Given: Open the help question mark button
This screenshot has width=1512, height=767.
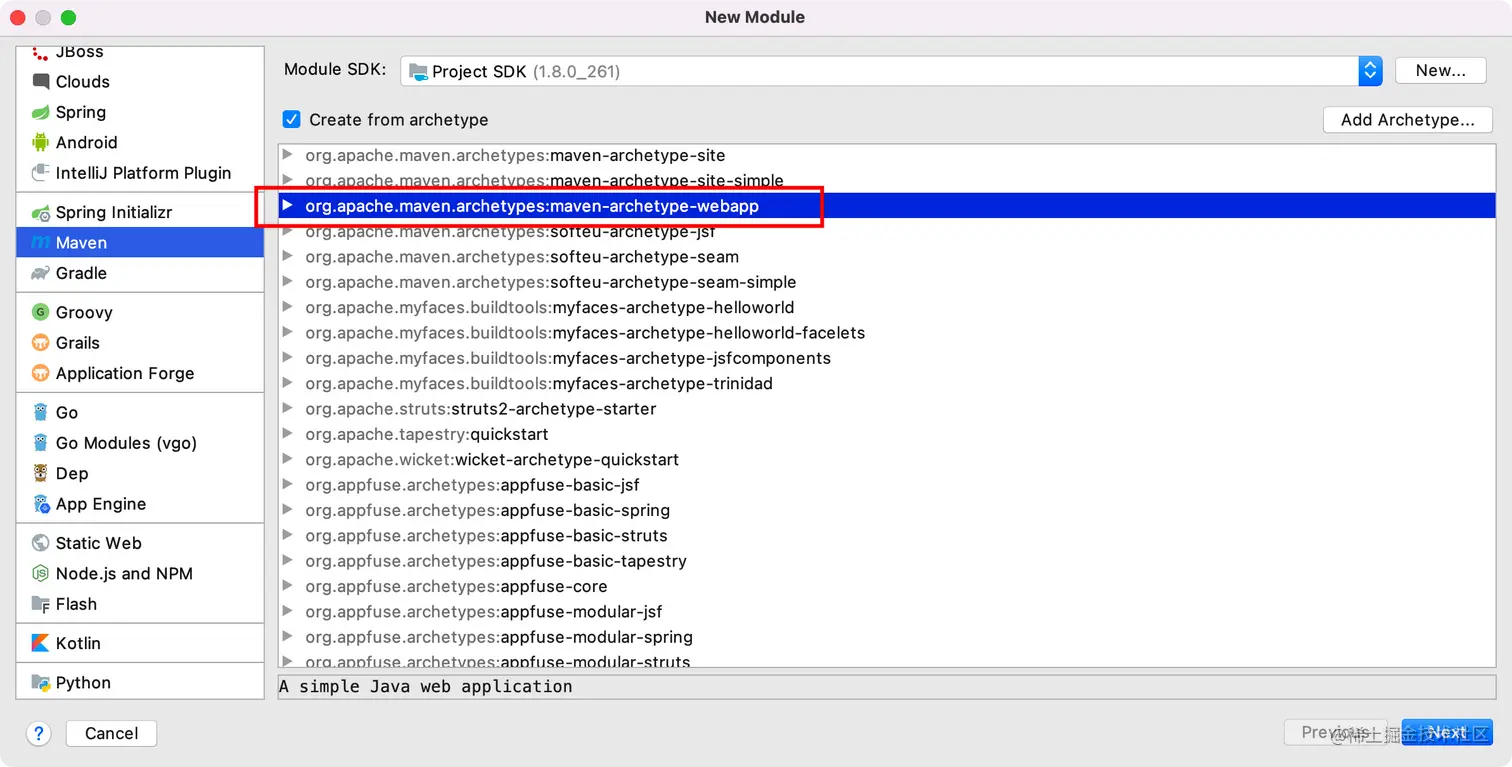Looking at the screenshot, I should (38, 733).
